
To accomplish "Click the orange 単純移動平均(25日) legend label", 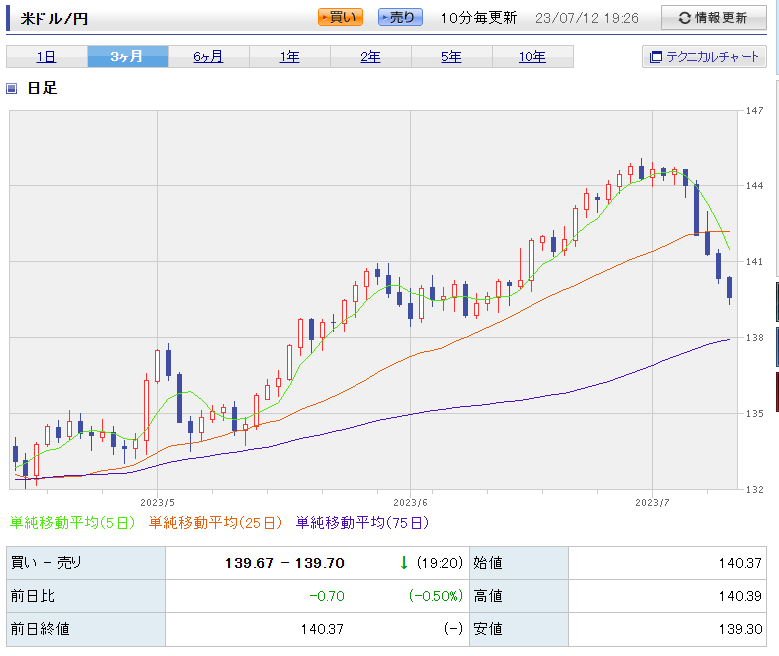I will point(216,522).
